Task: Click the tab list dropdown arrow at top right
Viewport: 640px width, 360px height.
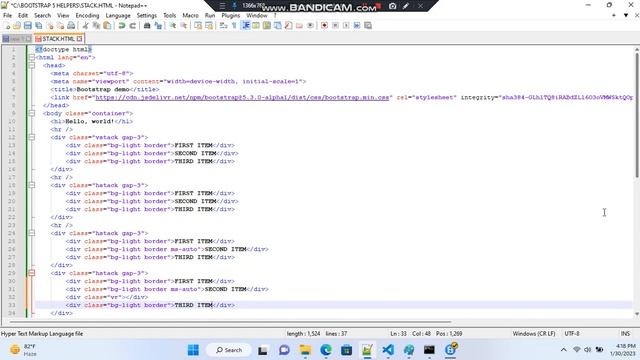Action: (626, 16)
